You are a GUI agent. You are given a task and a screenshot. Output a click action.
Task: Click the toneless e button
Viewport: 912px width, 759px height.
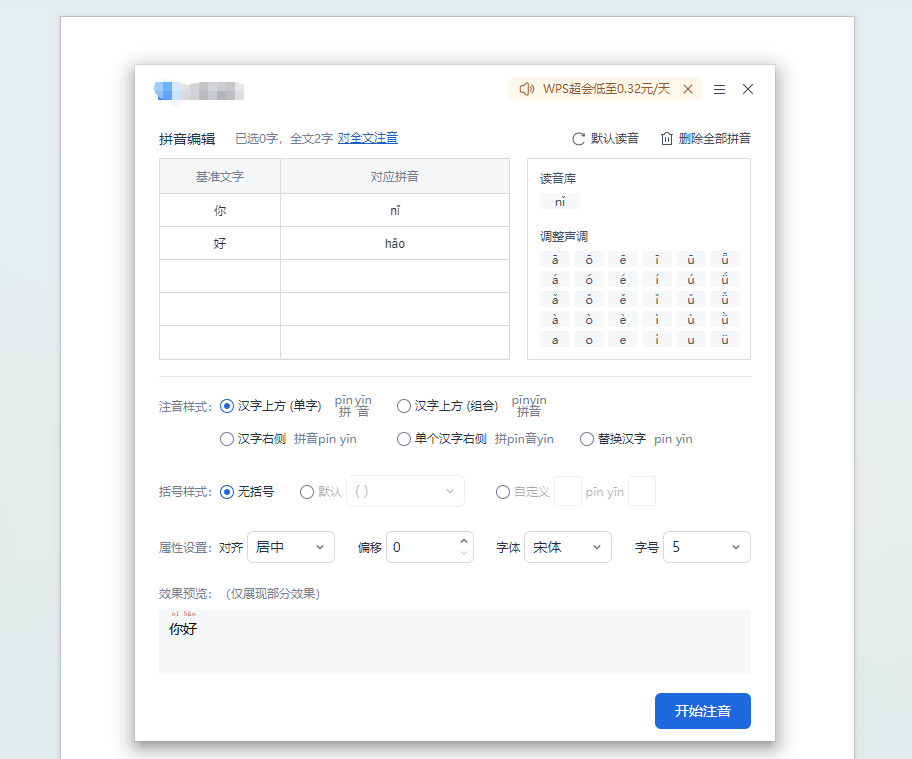click(x=623, y=340)
